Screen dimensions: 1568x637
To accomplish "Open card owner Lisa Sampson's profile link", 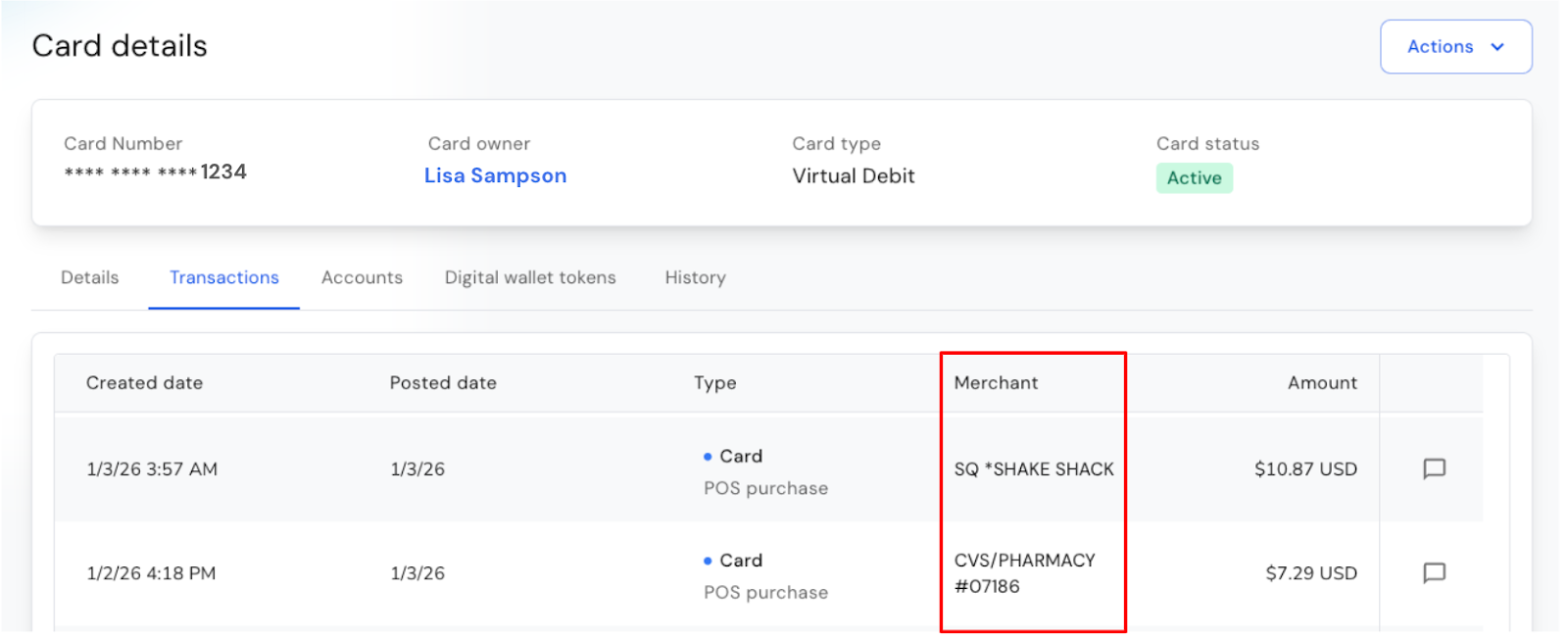I will point(495,175).
